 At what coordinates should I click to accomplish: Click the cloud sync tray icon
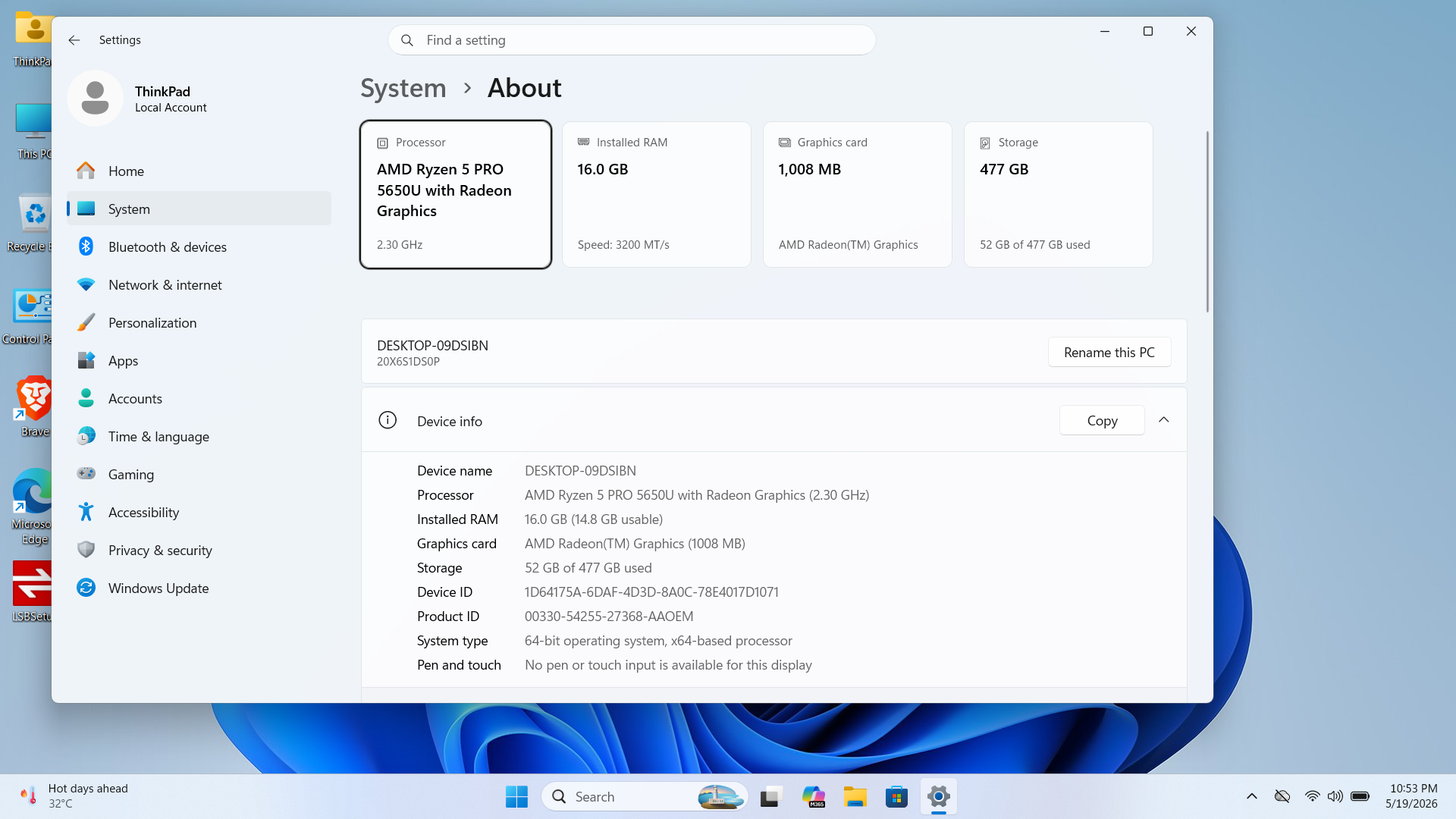click(x=1282, y=796)
